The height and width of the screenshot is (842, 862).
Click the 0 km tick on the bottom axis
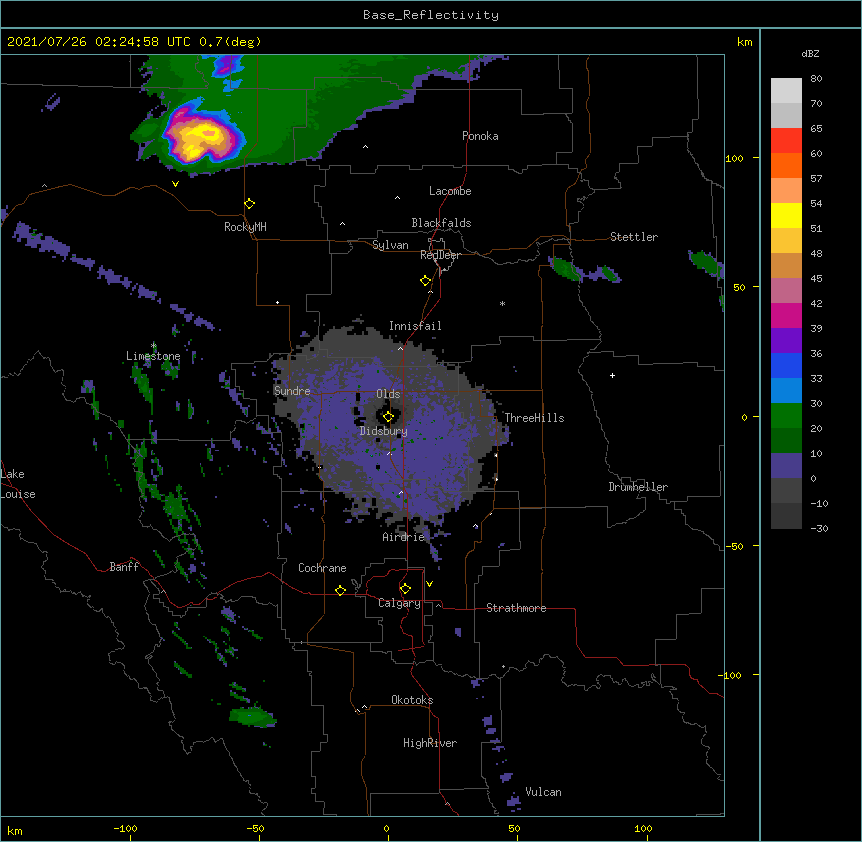(x=386, y=828)
